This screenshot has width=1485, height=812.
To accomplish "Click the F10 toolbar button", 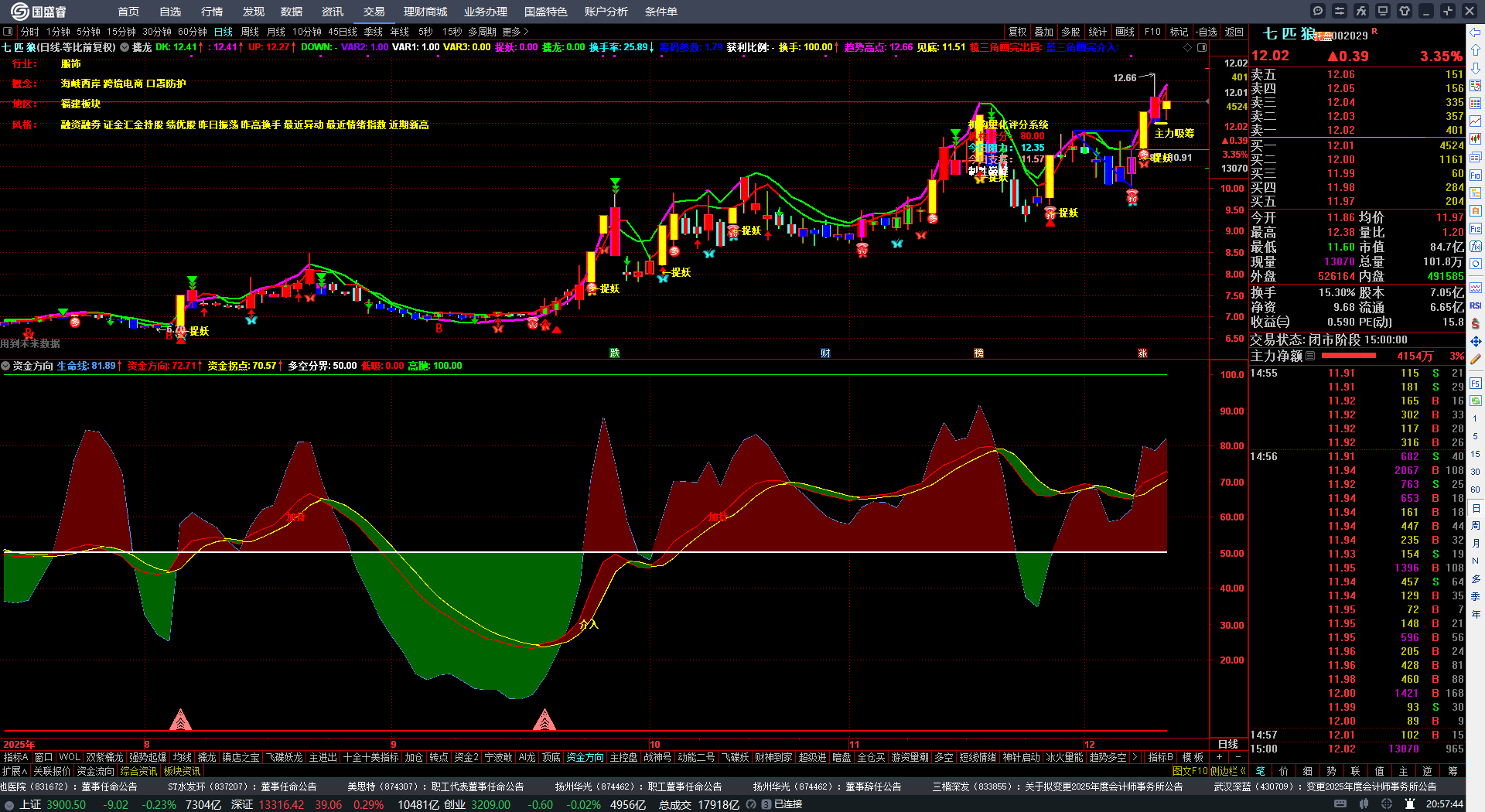I will pos(1152,32).
